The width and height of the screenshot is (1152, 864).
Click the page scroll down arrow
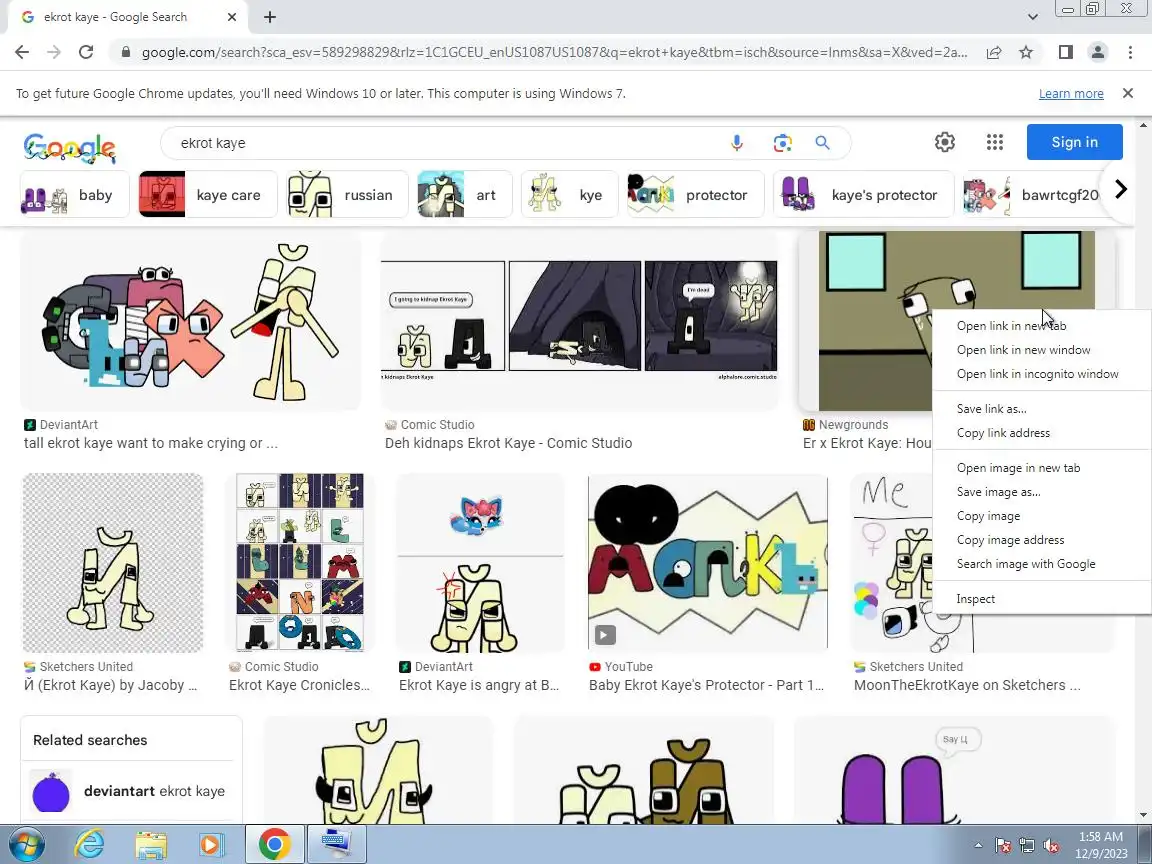tap(1144, 816)
